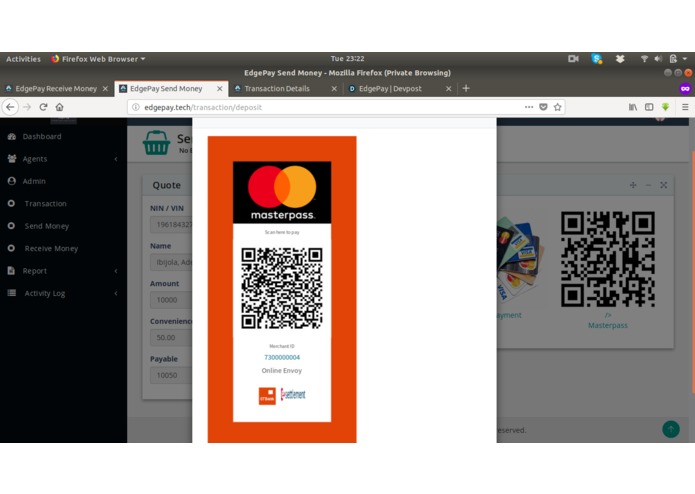Click the right-side Masterpass QR code thumbnail

[608, 259]
